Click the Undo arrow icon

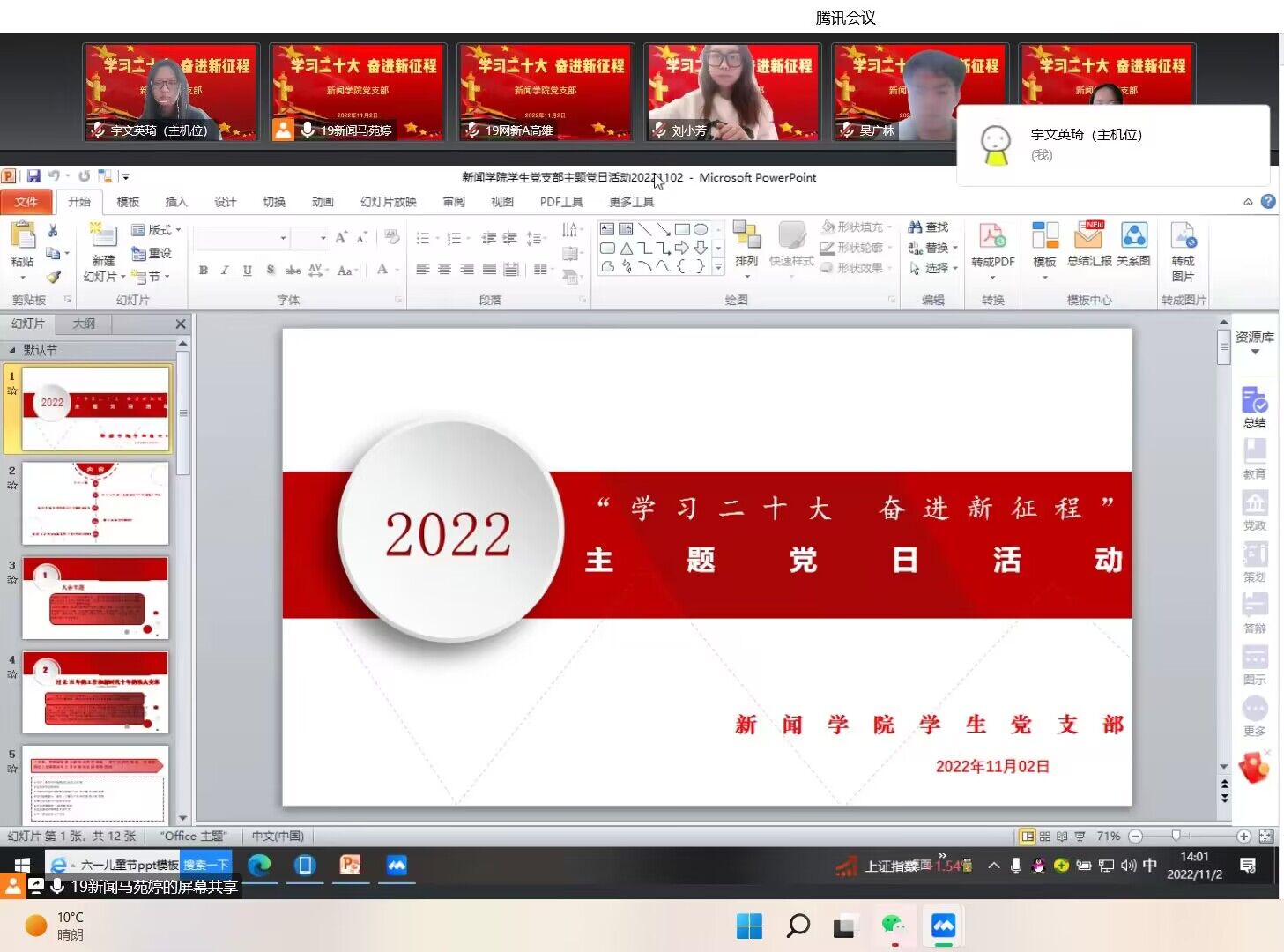pyautogui.click(x=54, y=176)
